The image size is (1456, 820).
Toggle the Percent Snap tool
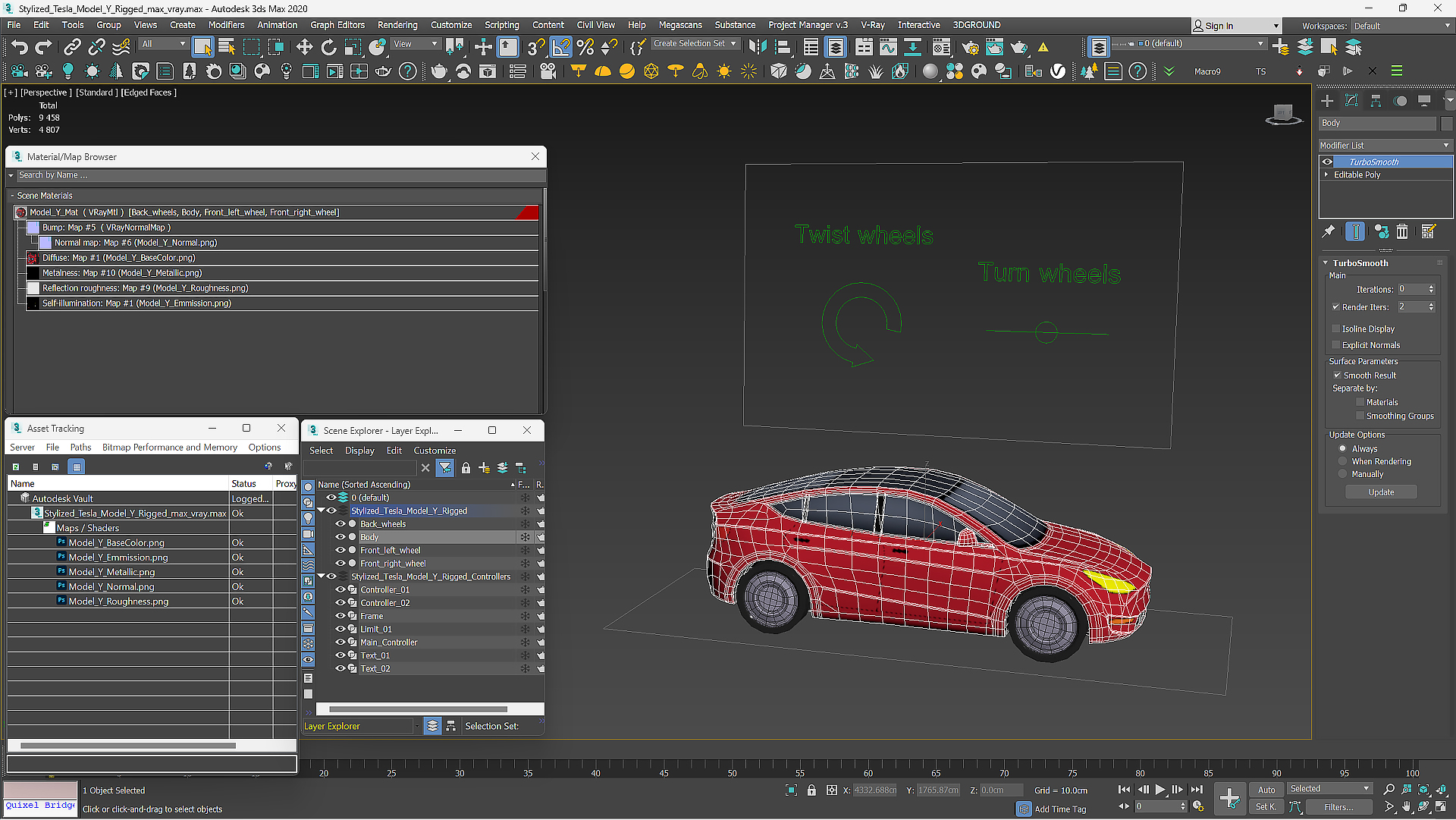585,47
